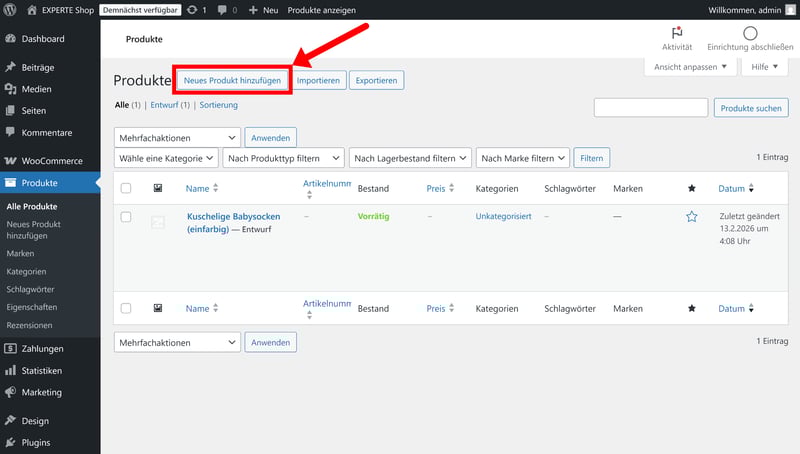Image resolution: width=800 pixels, height=454 pixels.
Task: Select all products via header checkbox
Action: coord(126,188)
